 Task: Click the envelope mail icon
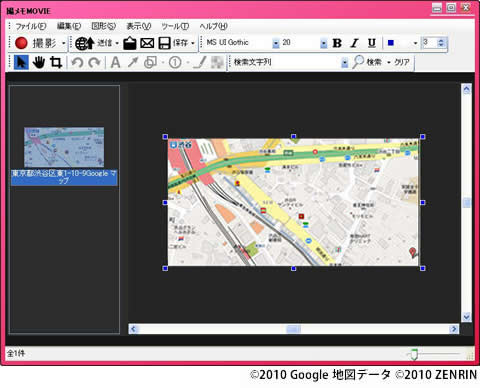tap(147, 43)
